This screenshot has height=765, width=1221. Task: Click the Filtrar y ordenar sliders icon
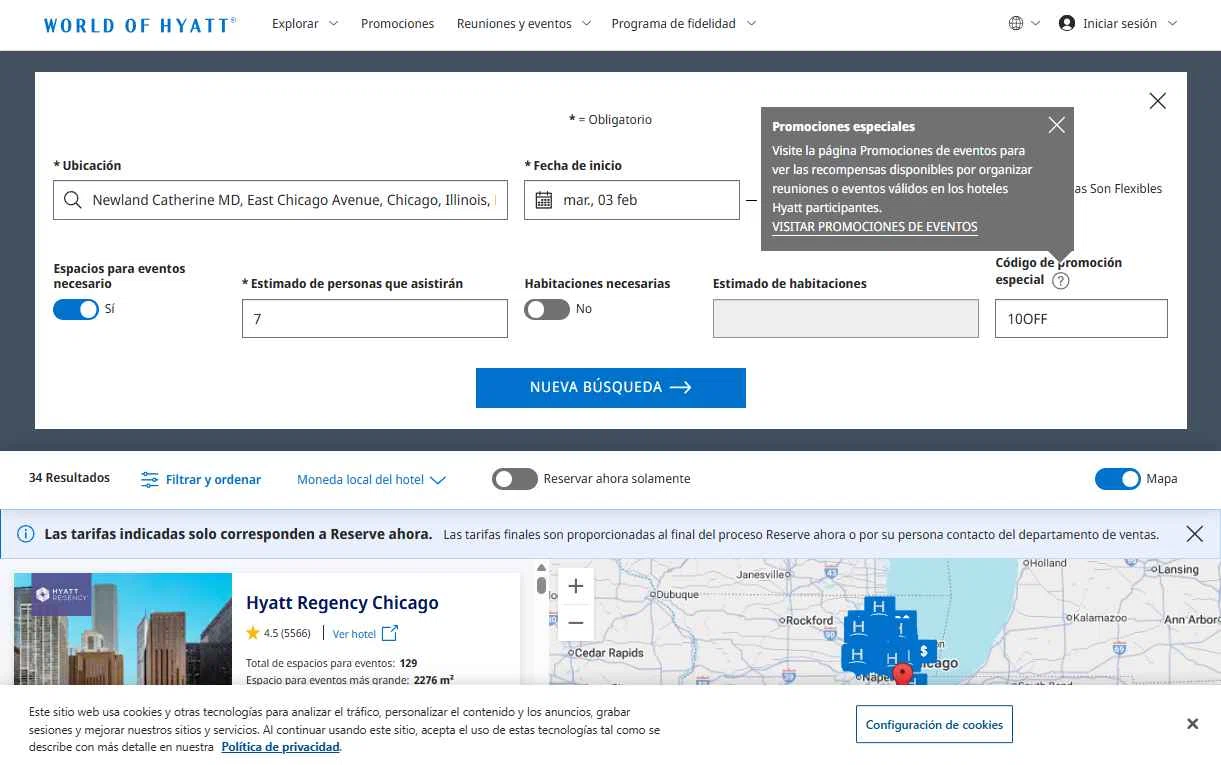[150, 480]
